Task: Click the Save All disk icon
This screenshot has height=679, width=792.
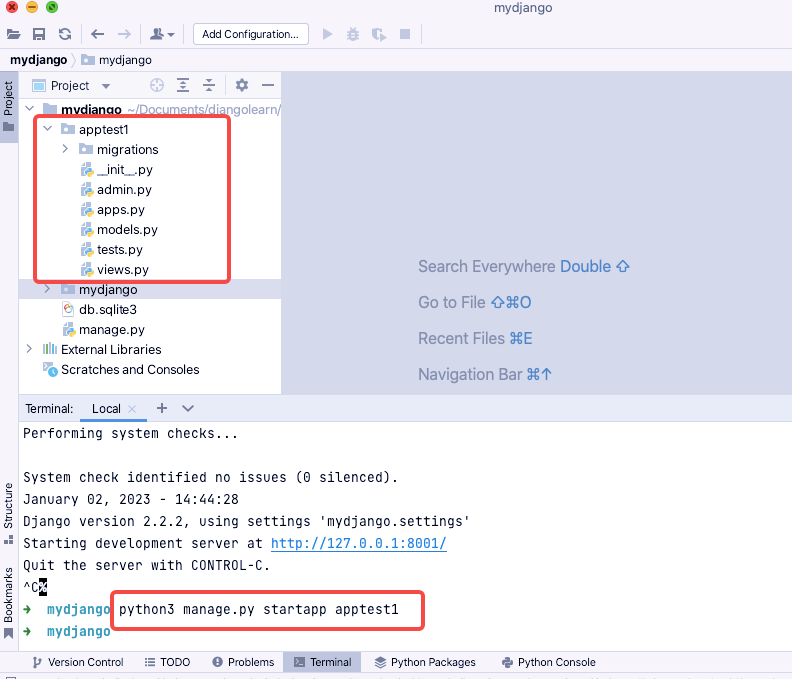Action: [x=39, y=34]
